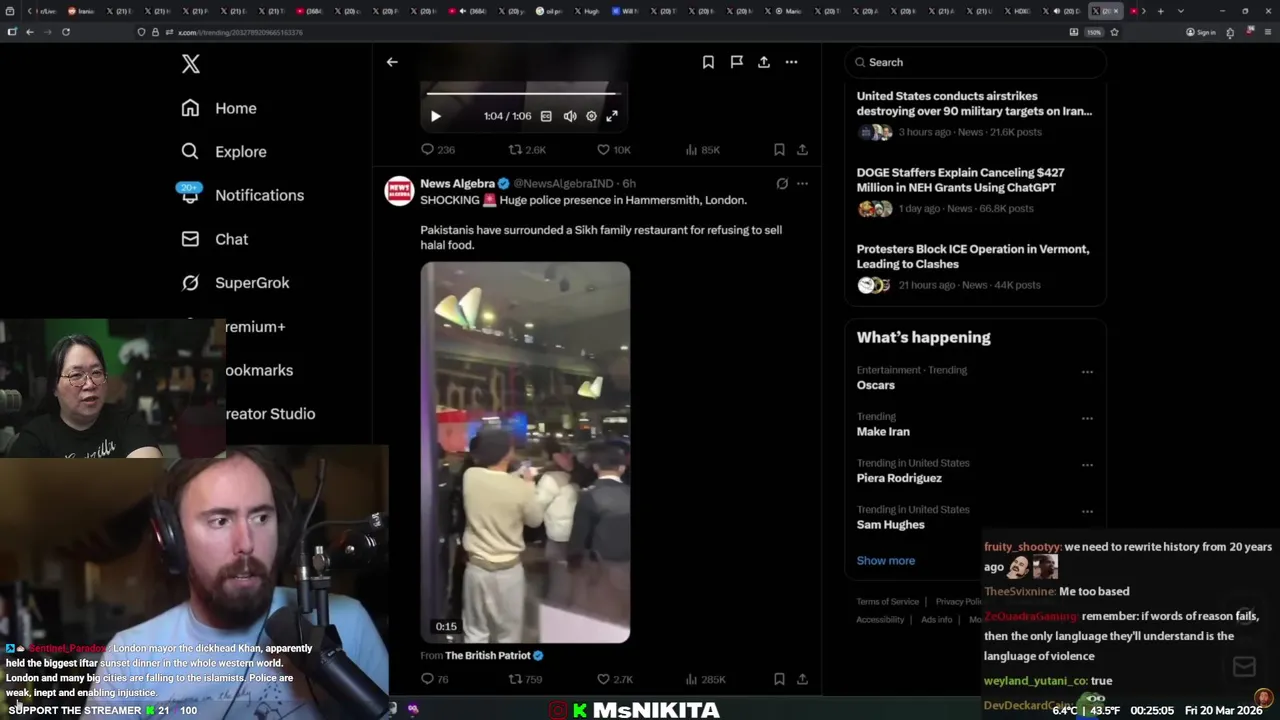The height and width of the screenshot is (720, 1280).
Task: Click the flag icon in header bar
Action: tap(736, 62)
